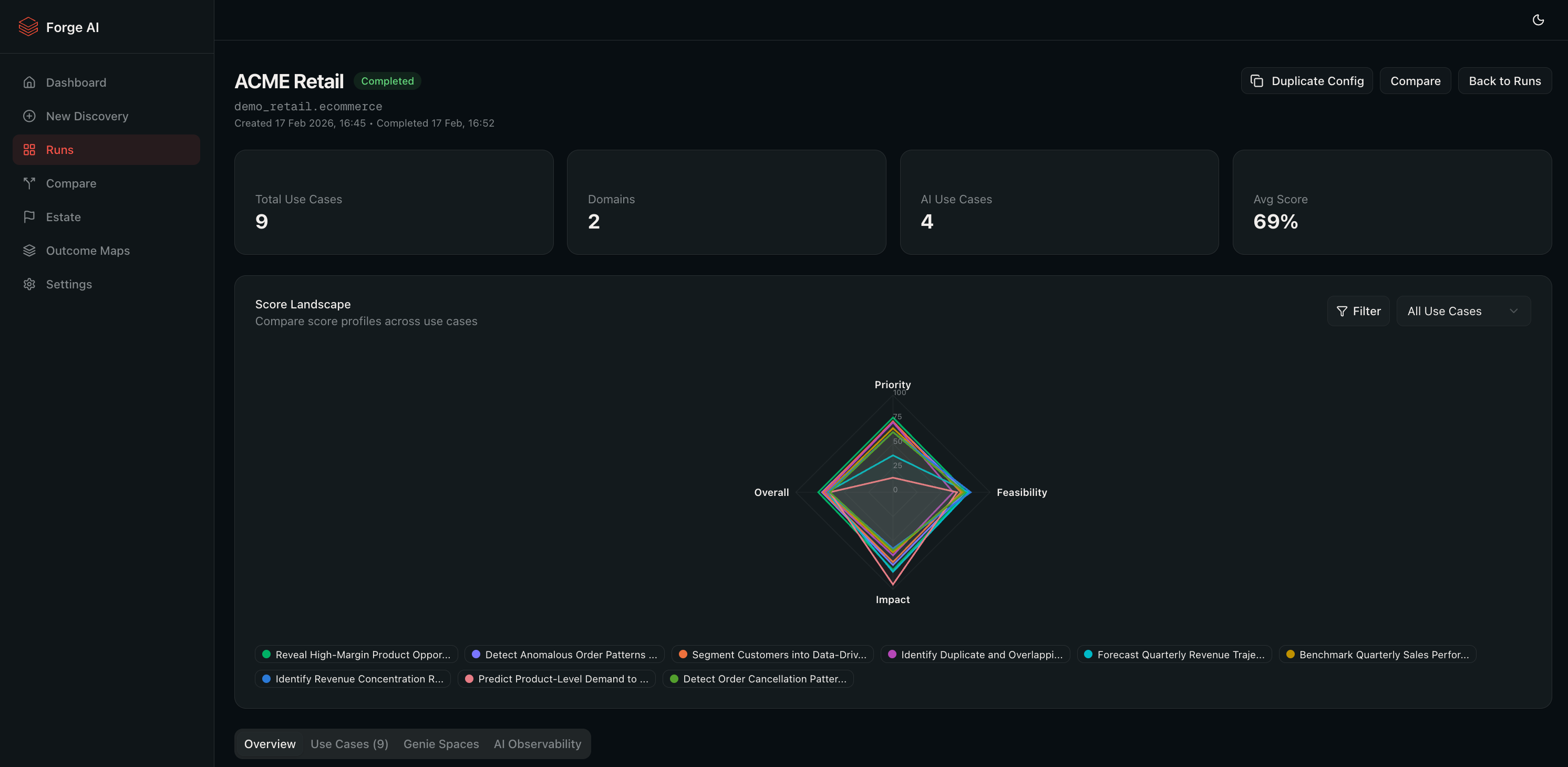Go to New Discovery in sidebar

106,116
